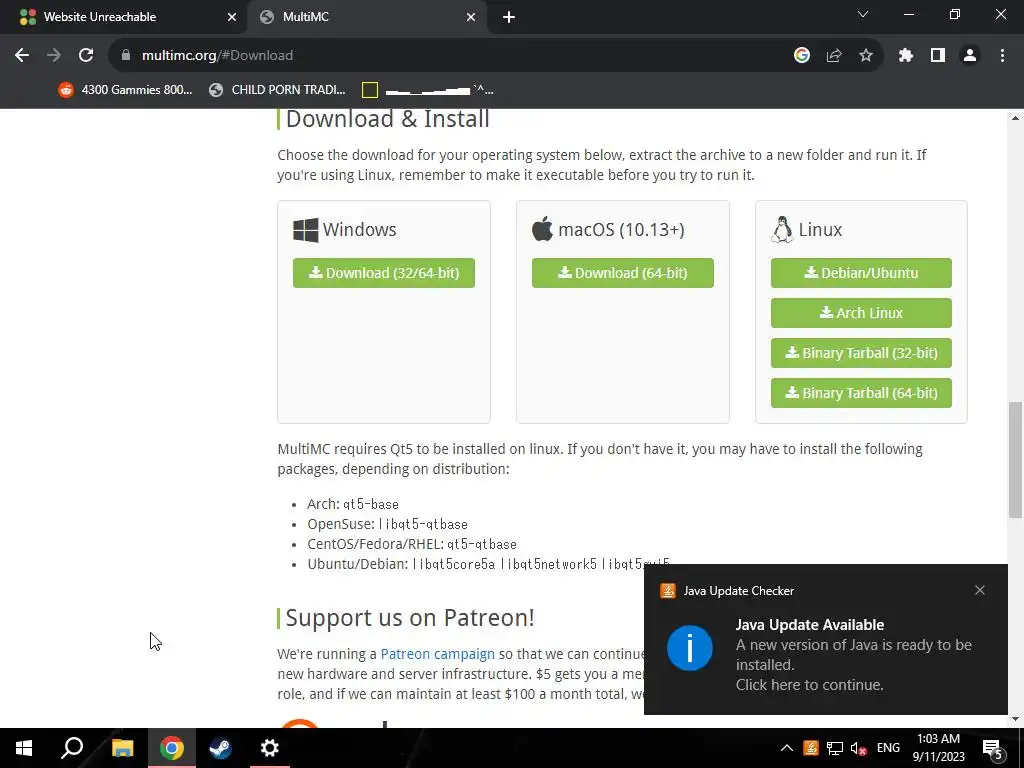The width and height of the screenshot is (1024, 768).
Task: Go back to the previous page
Action: tap(22, 56)
